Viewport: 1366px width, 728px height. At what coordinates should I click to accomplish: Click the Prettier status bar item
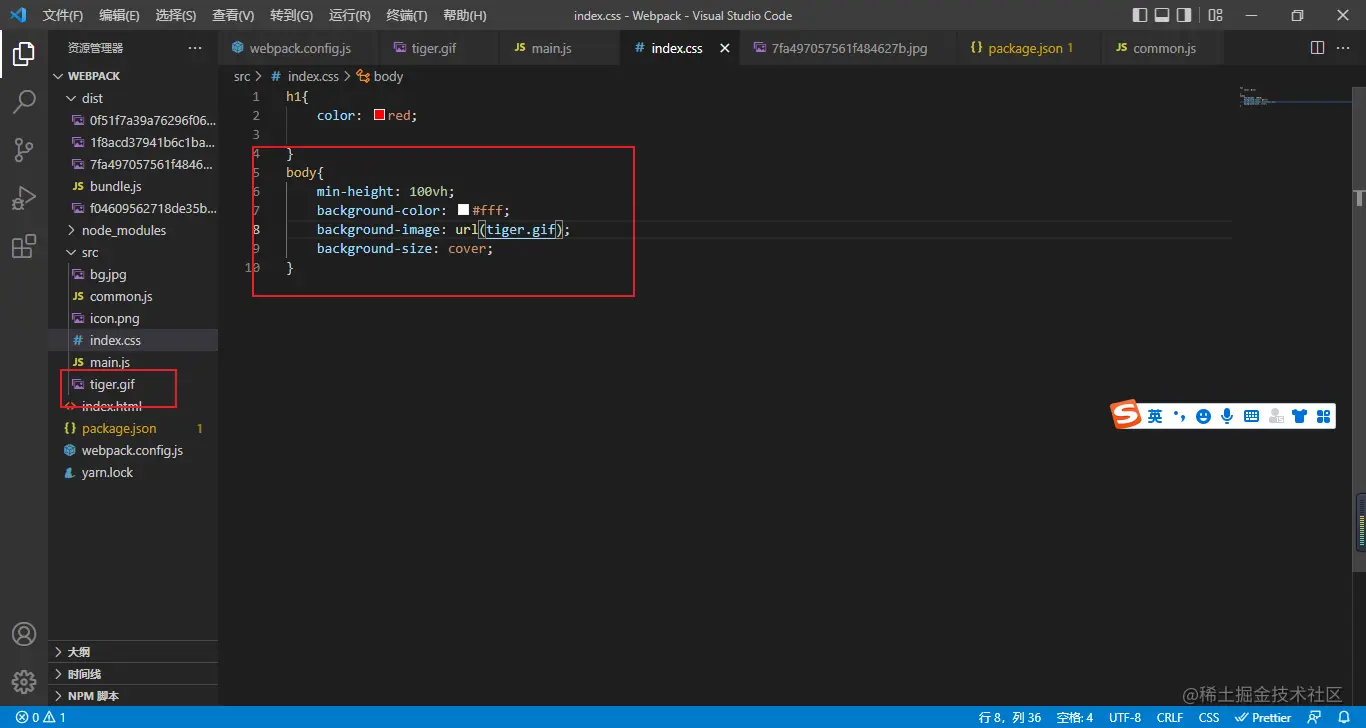(x=1264, y=717)
